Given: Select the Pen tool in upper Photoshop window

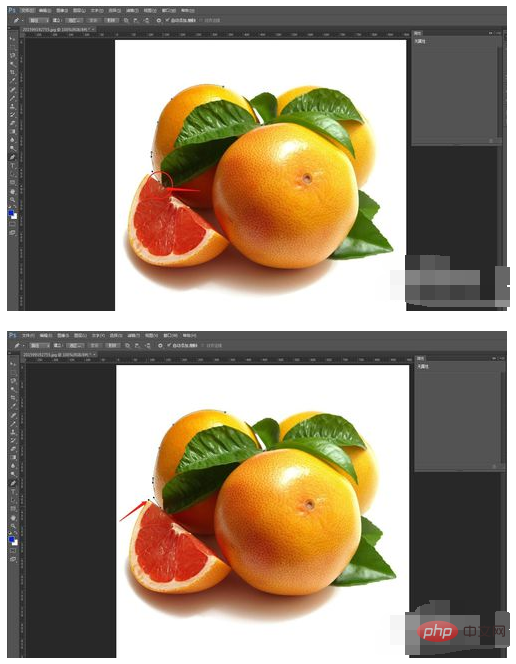Looking at the screenshot, I should pyautogui.click(x=12, y=157).
